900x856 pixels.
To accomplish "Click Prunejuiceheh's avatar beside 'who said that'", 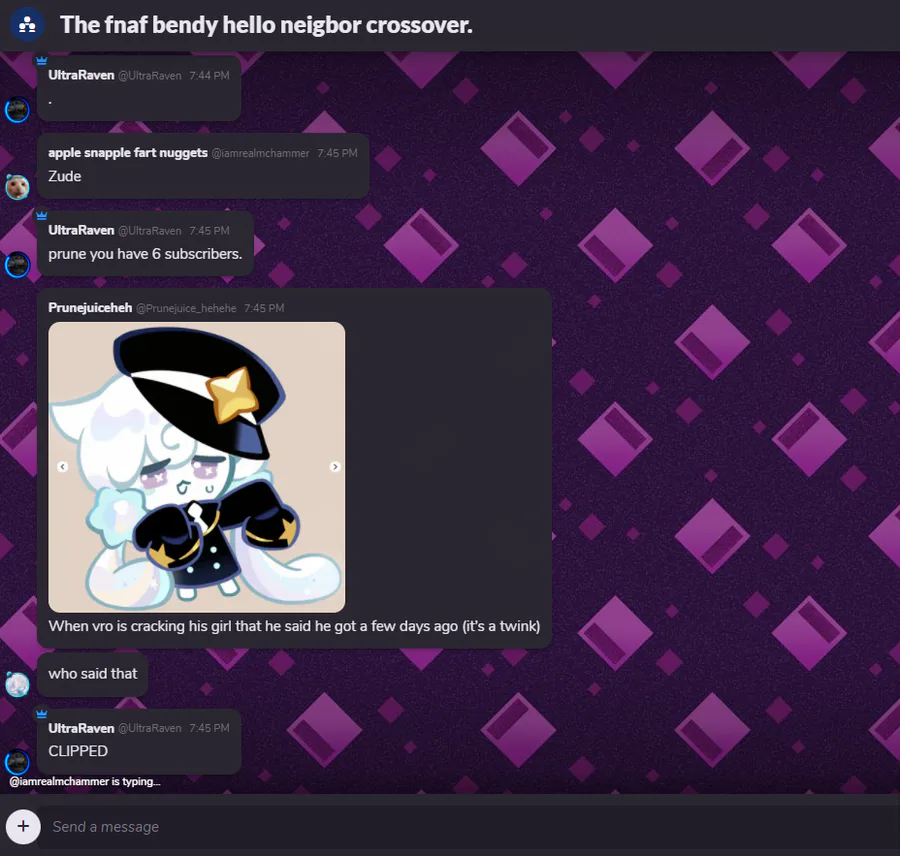I will [x=17, y=684].
